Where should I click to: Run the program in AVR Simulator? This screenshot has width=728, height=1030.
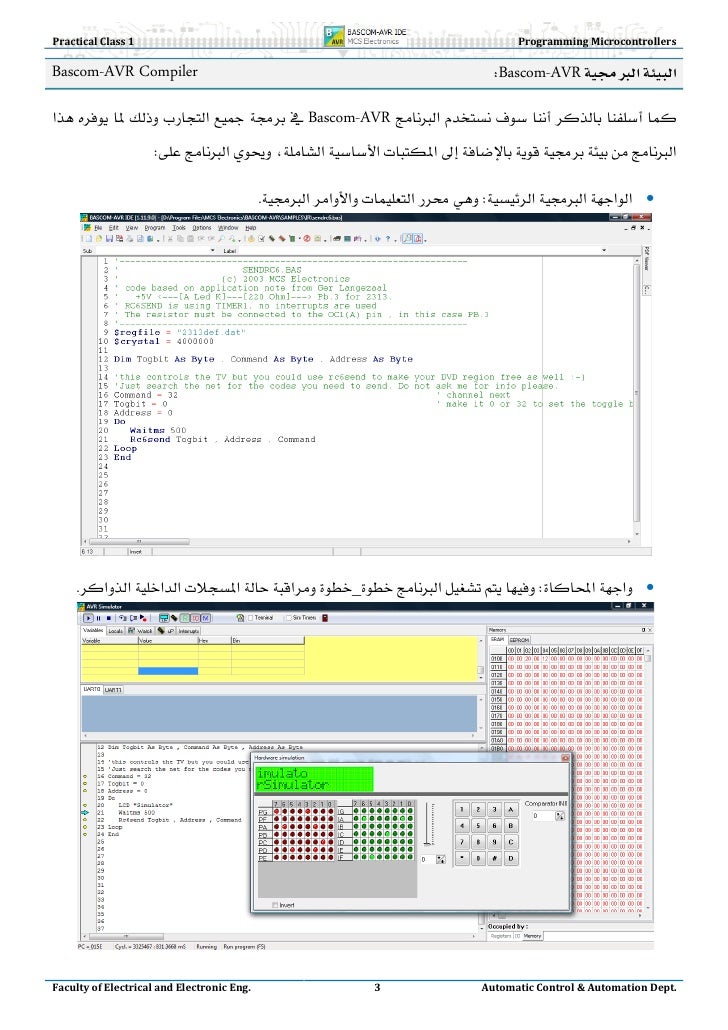point(88,618)
